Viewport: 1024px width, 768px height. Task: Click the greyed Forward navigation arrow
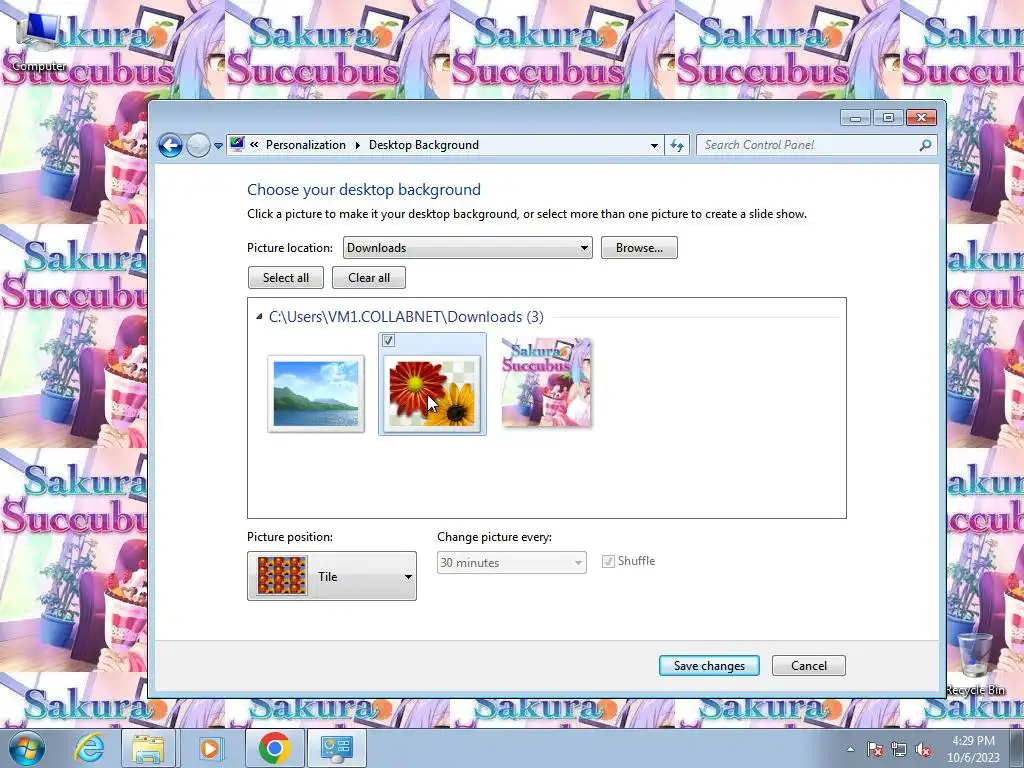198,145
